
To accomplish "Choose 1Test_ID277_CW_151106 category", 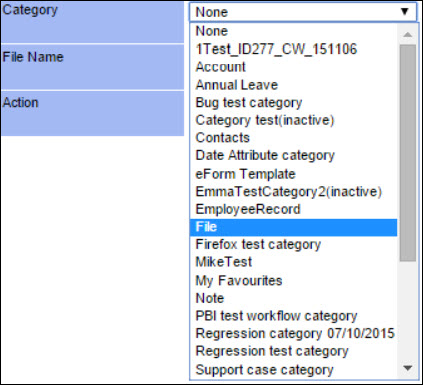I will click(294, 49).
